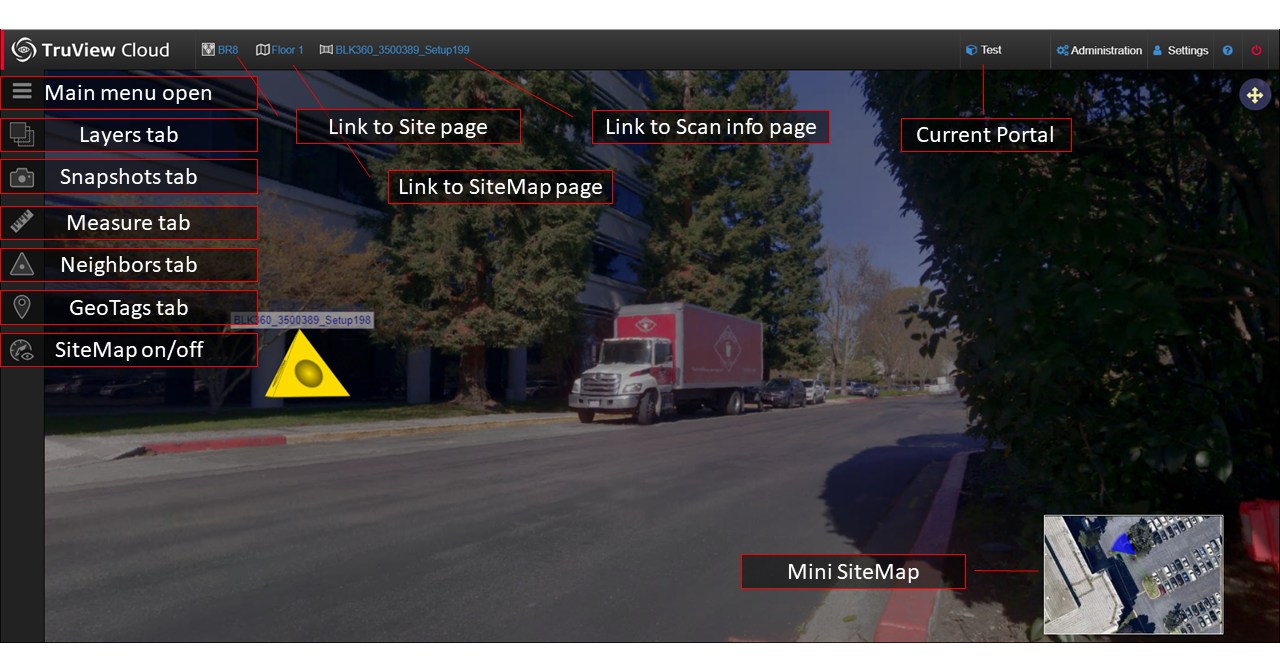Viewport: 1280px width, 672px height.
Task: Switch to the Administration menu item
Action: click(1106, 50)
